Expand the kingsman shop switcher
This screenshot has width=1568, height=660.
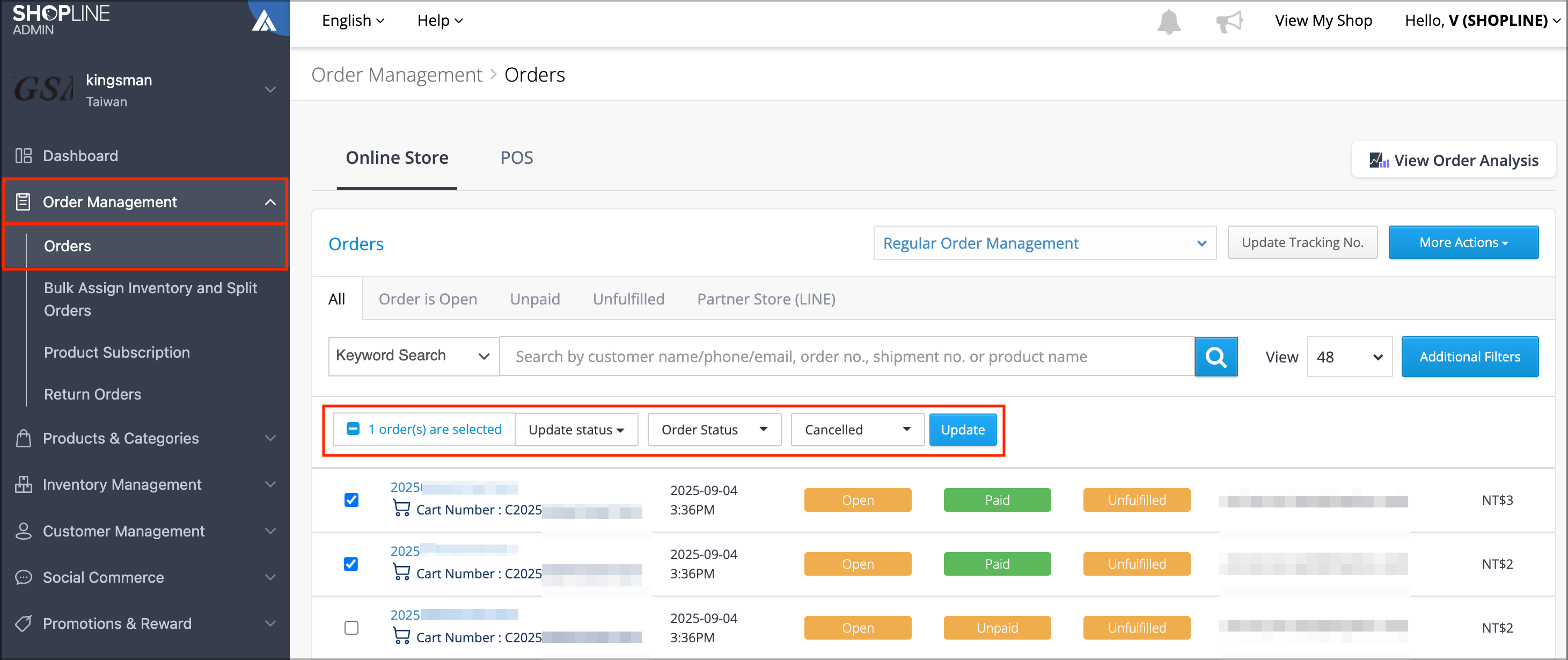270,90
